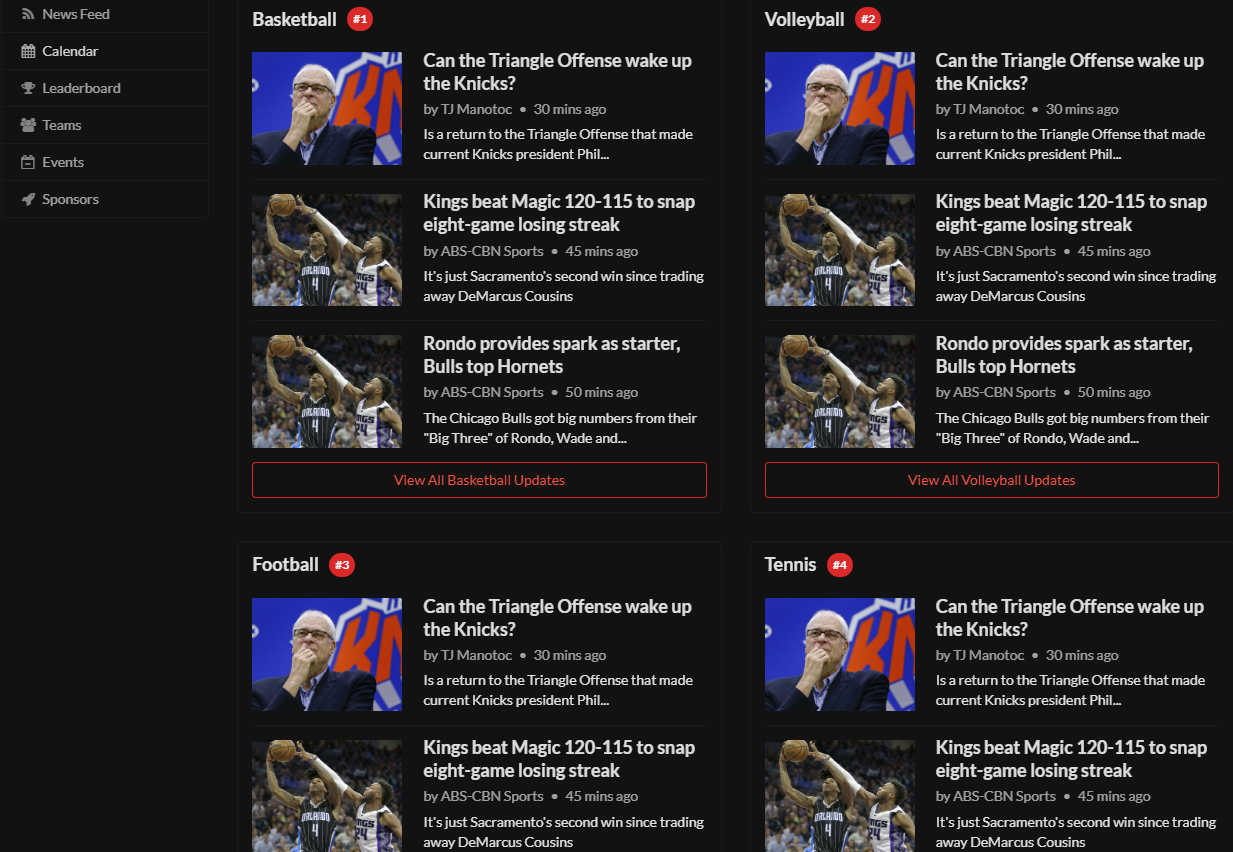Open Sponsors in sidebar menu

[x=105, y=199]
